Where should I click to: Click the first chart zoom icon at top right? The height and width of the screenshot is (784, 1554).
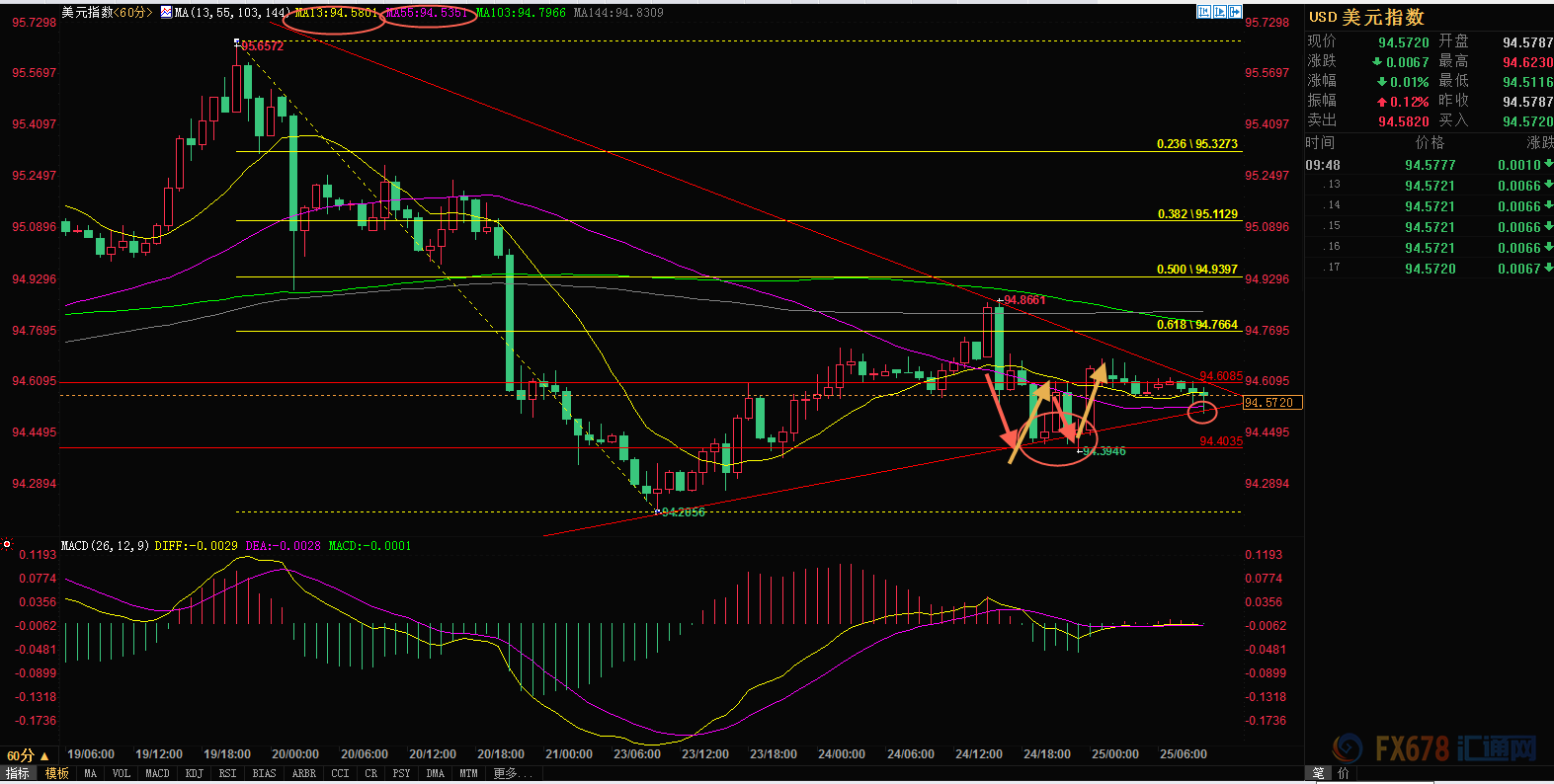click(1203, 12)
